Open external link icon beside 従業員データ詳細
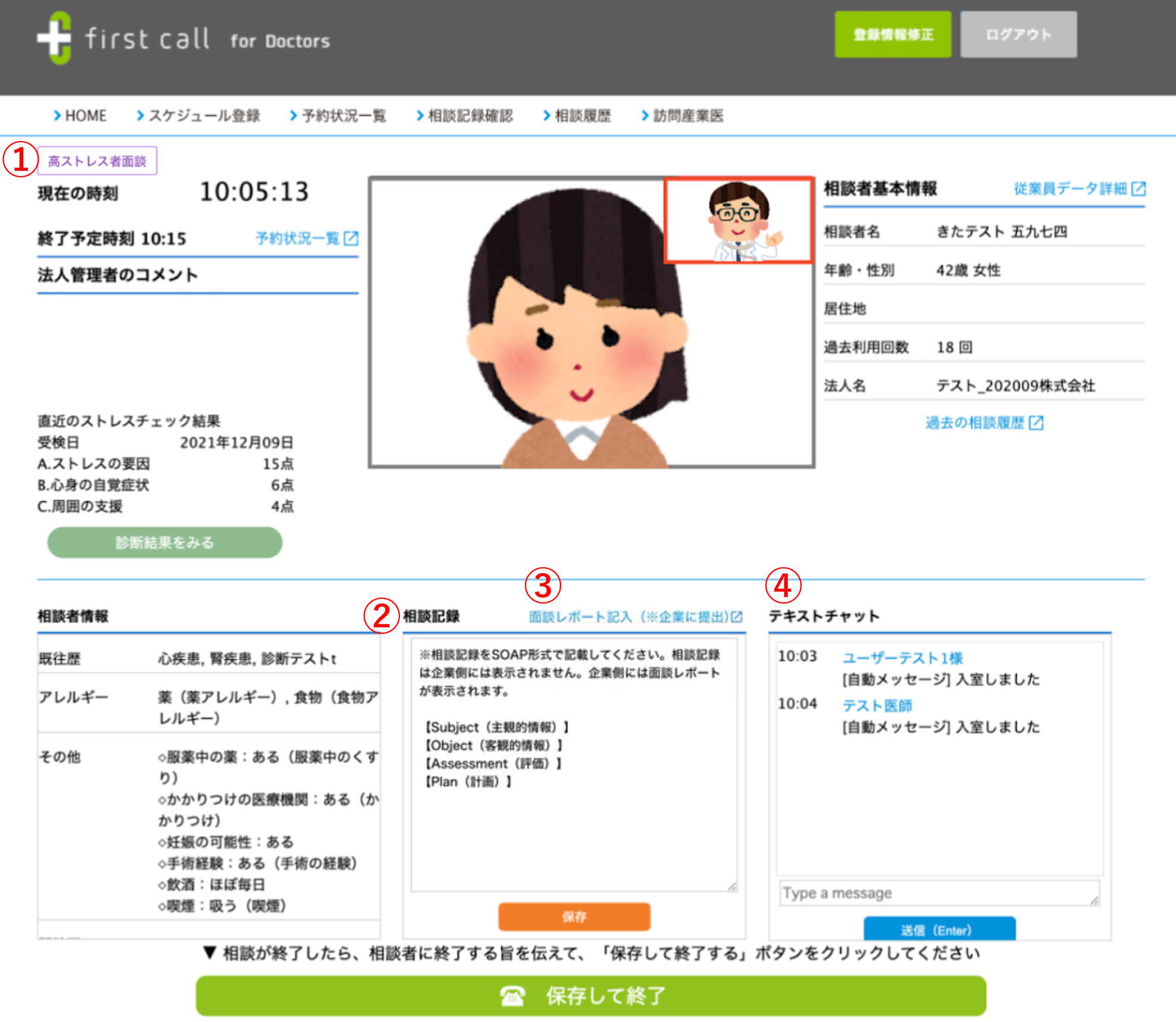Screen dimensions: 1176x1022 tap(1138, 189)
